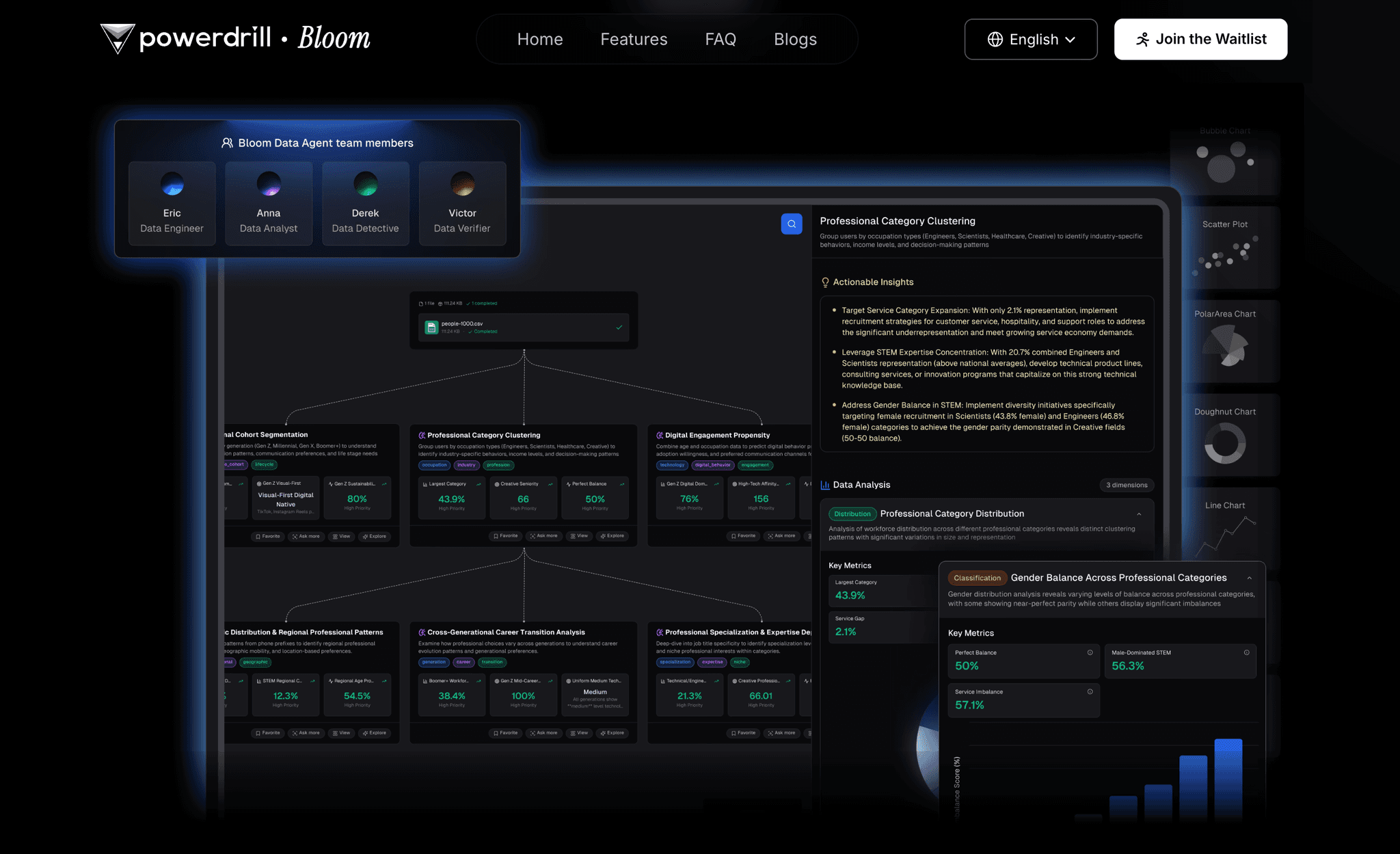Viewport: 1400px width, 854px height.
Task: Go to the FAQ page
Action: [x=721, y=40]
